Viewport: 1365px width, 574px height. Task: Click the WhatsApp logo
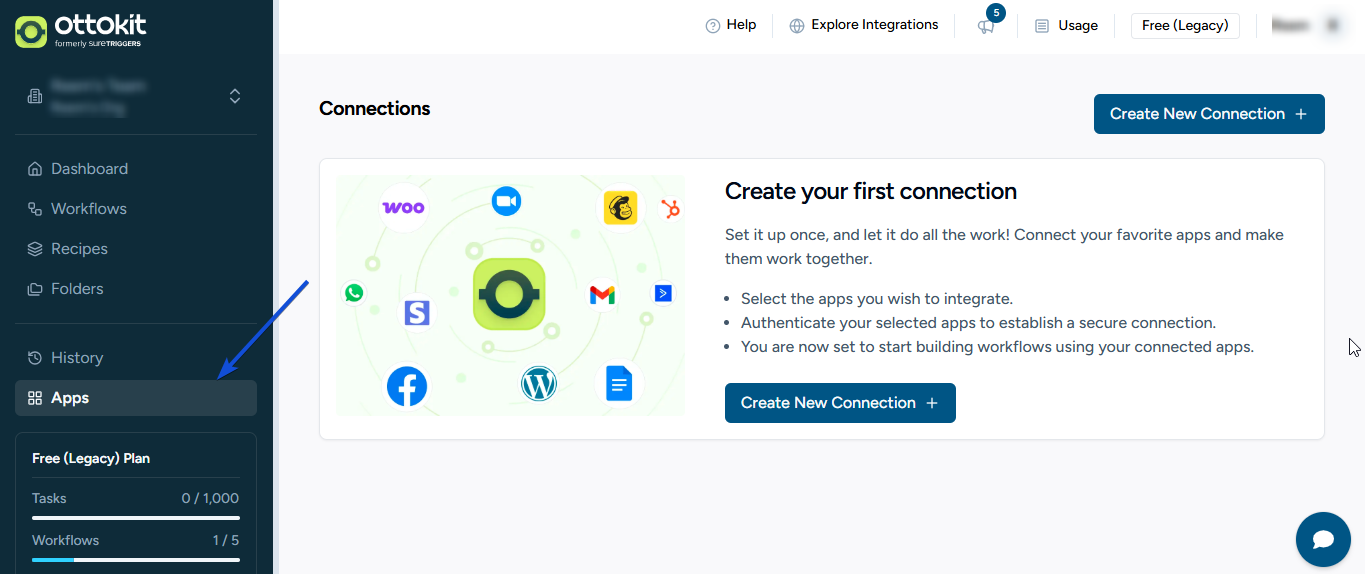coord(354,293)
